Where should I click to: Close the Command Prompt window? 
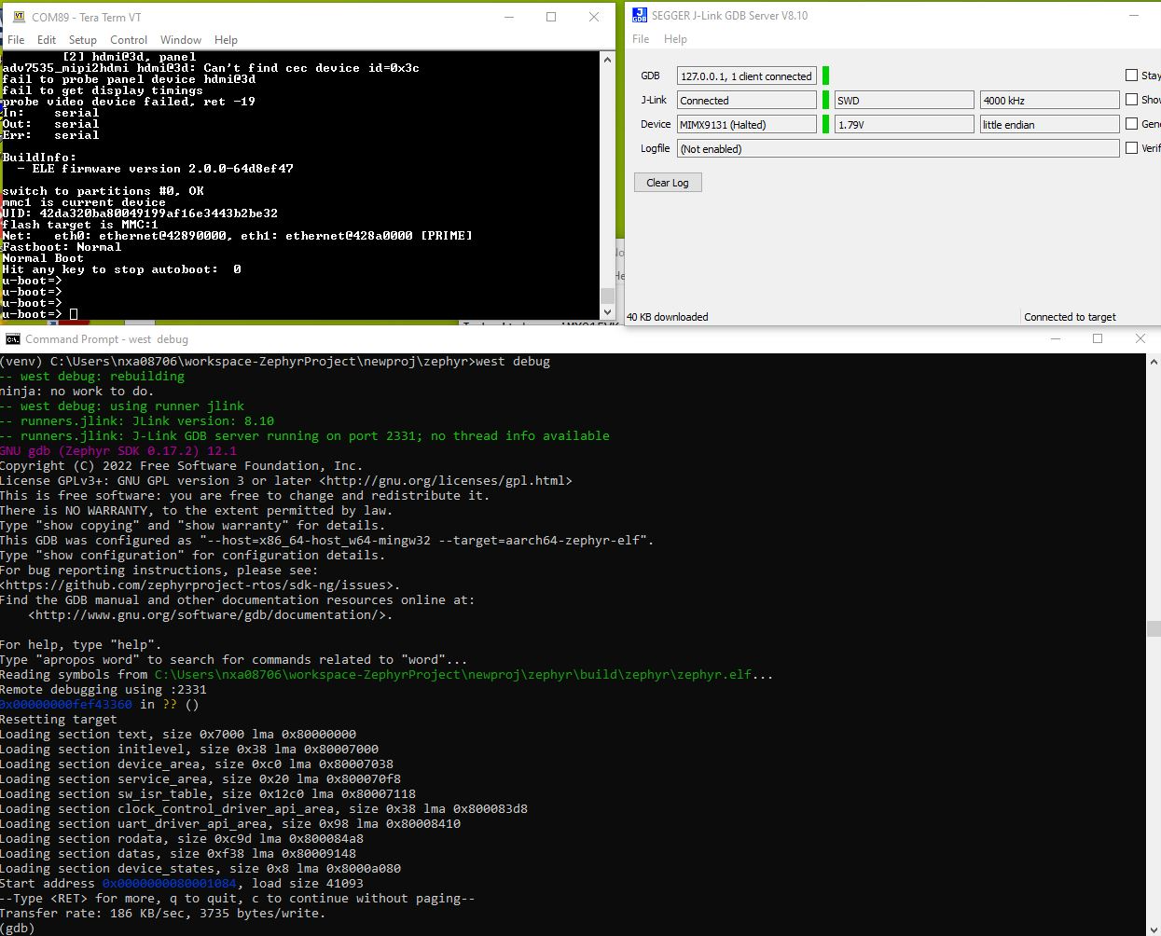click(1140, 338)
